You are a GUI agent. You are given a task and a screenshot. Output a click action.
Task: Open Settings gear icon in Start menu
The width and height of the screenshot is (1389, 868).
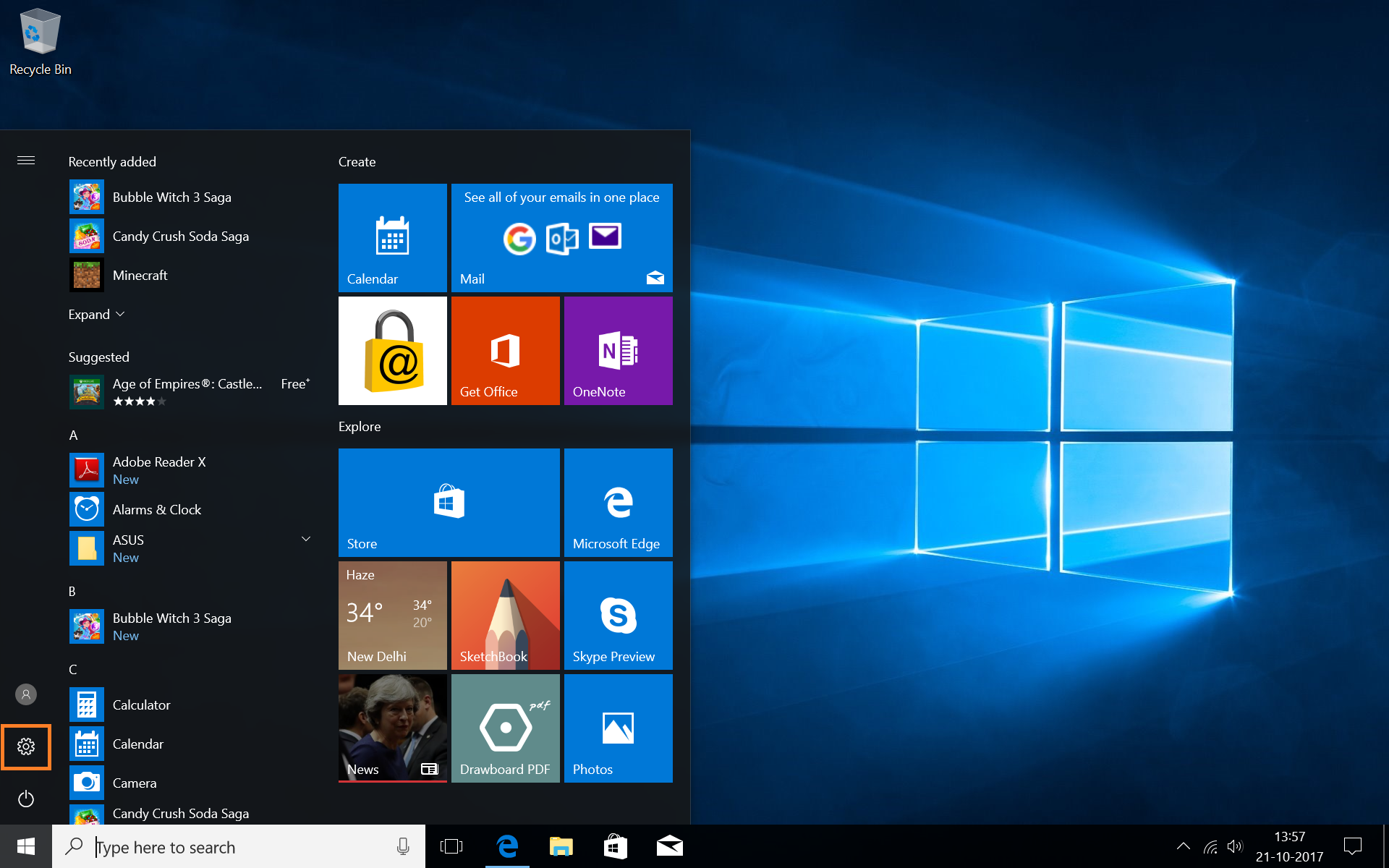tap(26, 746)
